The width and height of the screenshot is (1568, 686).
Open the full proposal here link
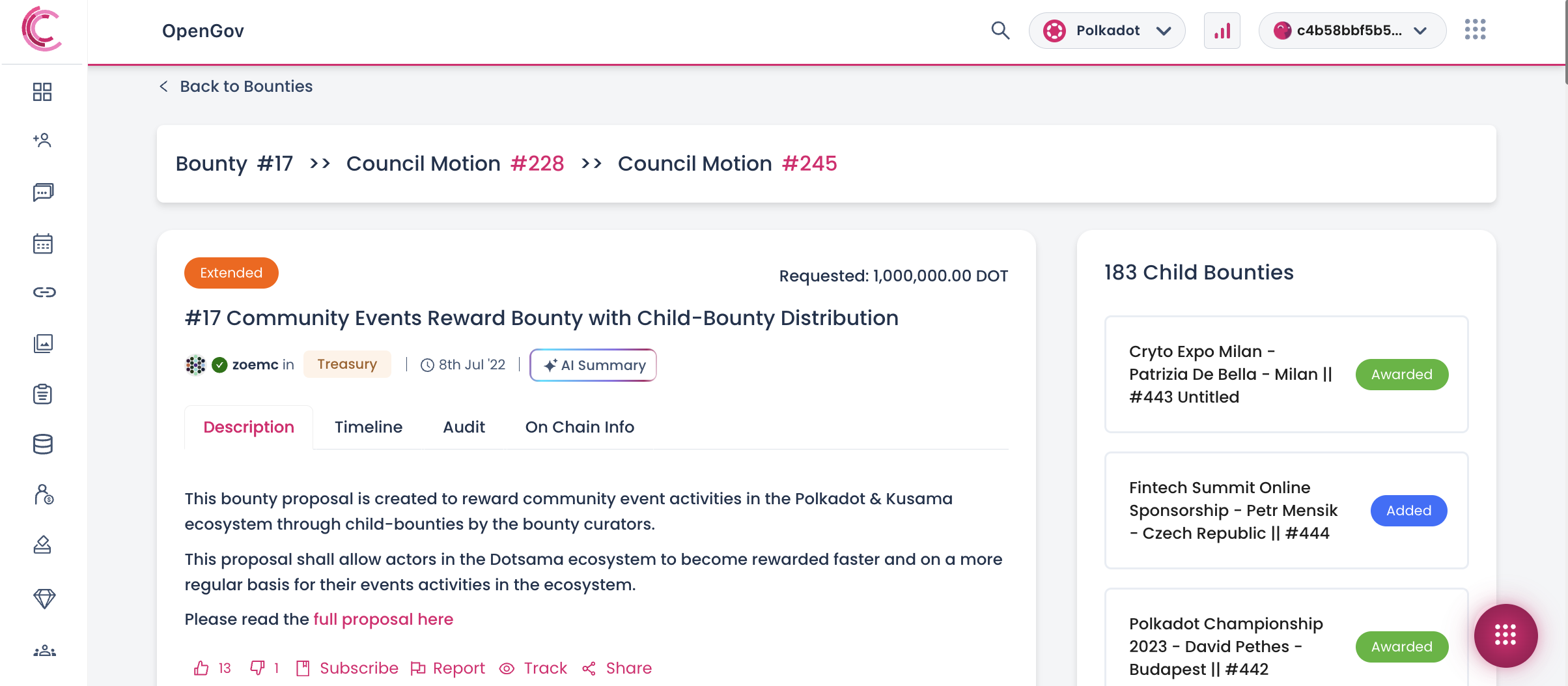(383, 620)
